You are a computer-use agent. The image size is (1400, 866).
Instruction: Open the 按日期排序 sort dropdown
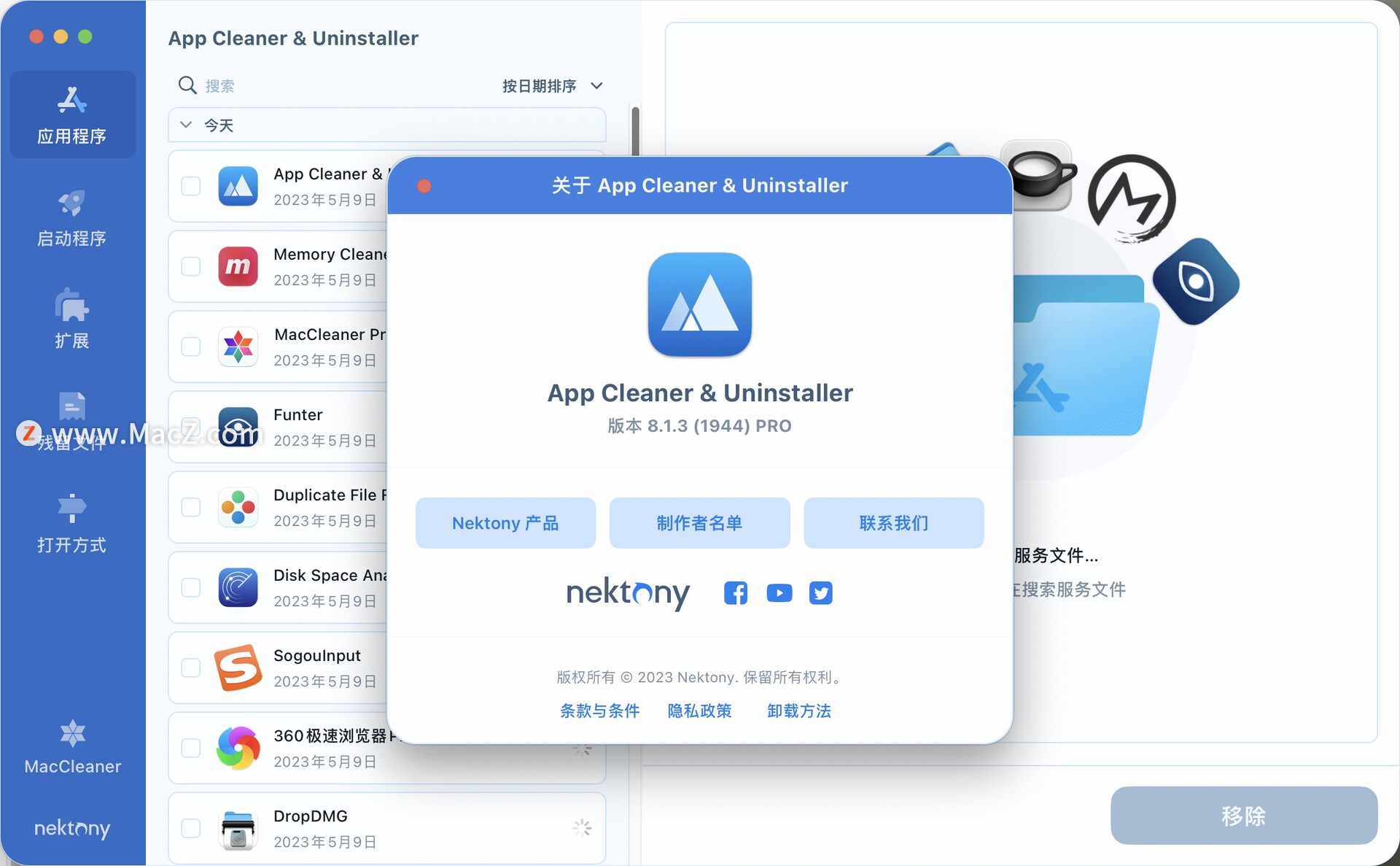coord(552,85)
